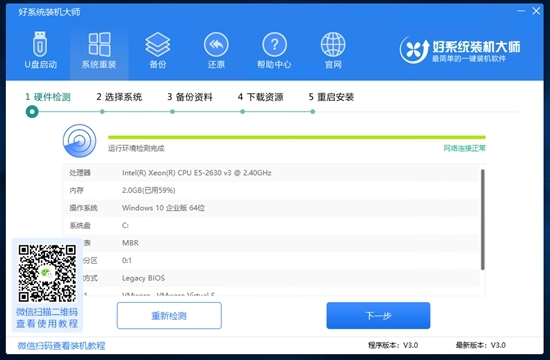Viewport: 550px width, 360px height.
Task: Click the step 4 progress dot
Action: click(242, 112)
